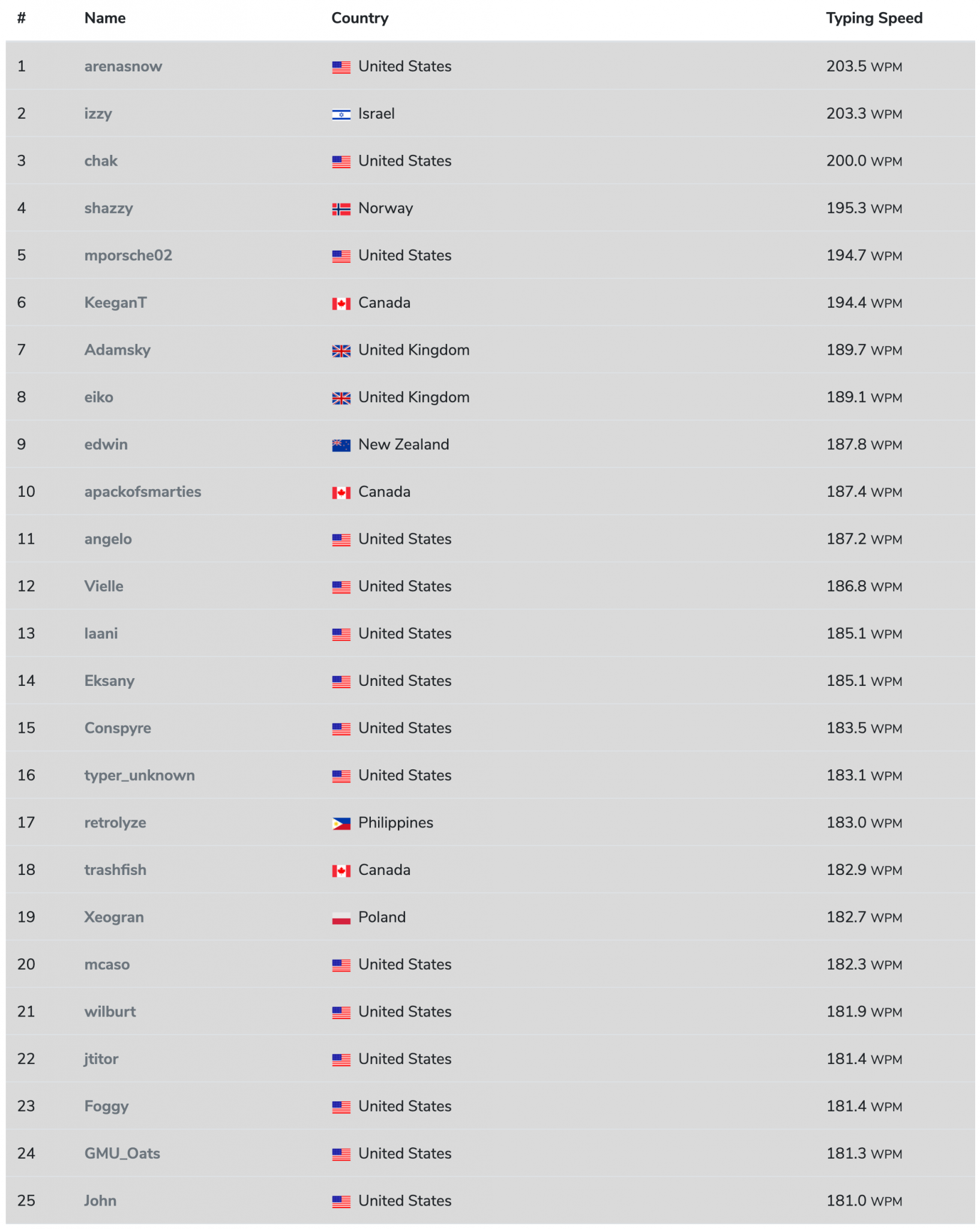Open the profile of arenasnow
Screen dimensions: 980x1229
122,67
